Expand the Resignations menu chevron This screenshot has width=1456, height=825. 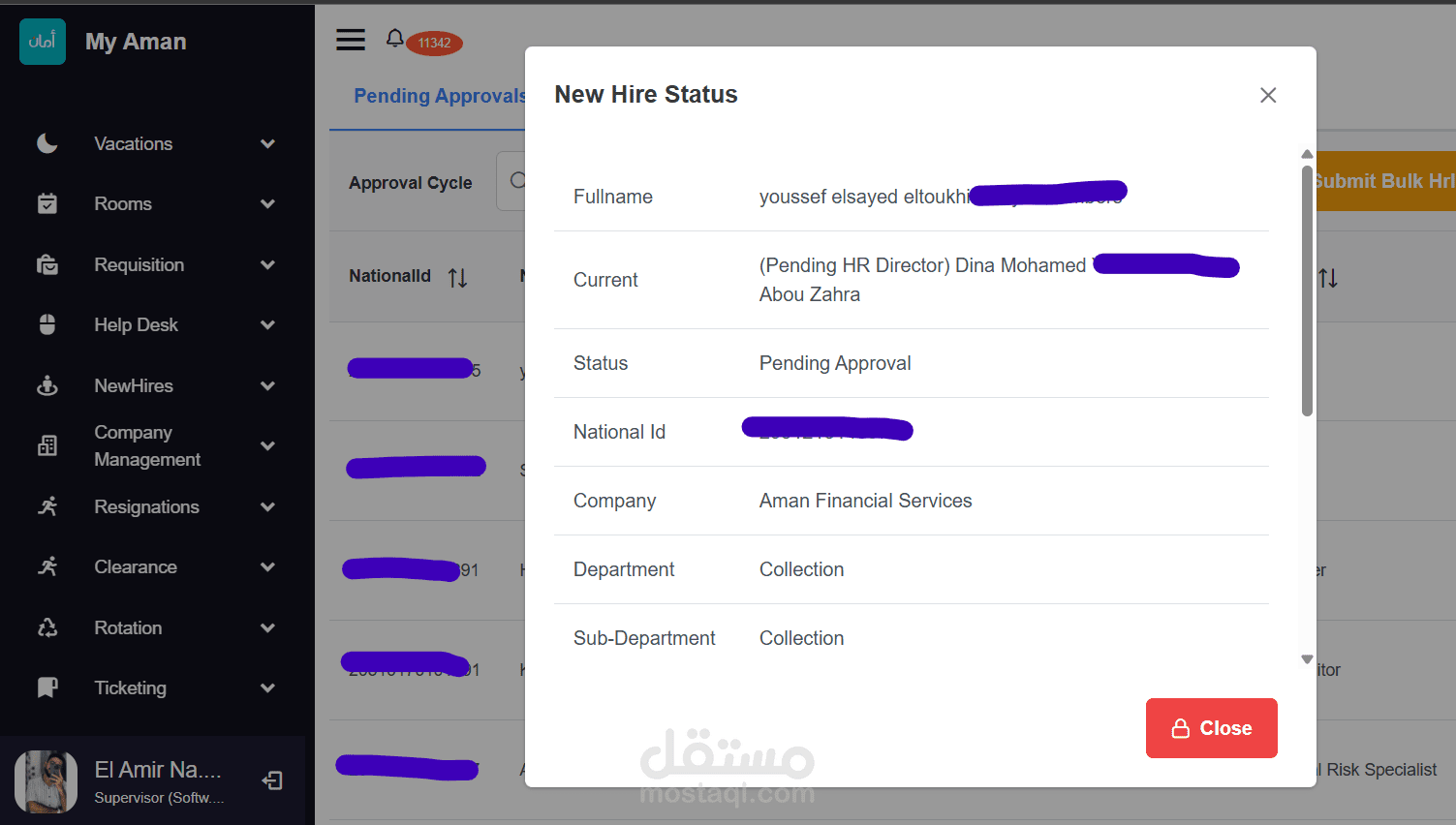coord(268,506)
